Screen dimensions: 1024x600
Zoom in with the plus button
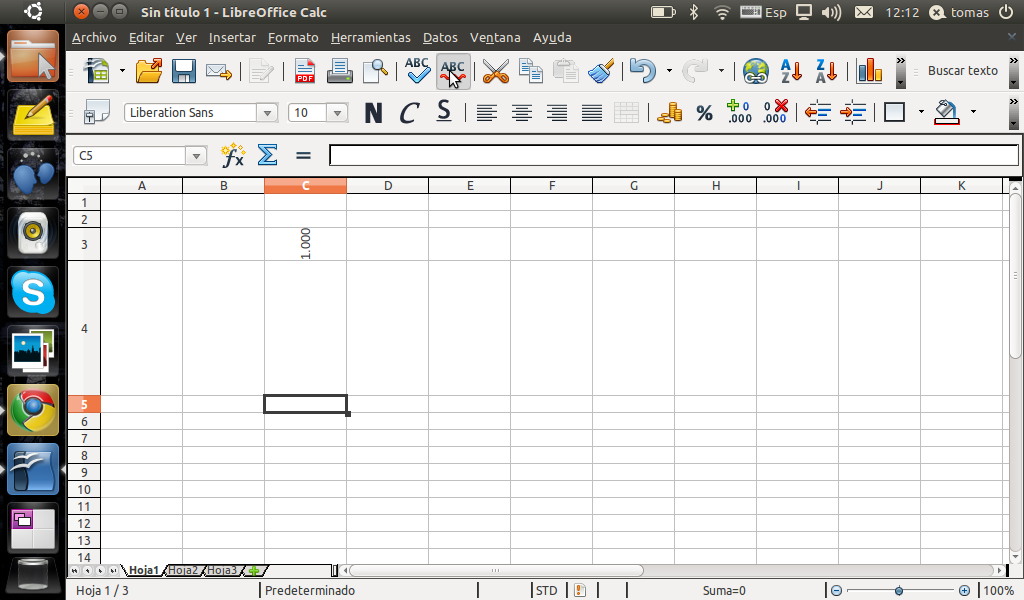pos(965,590)
